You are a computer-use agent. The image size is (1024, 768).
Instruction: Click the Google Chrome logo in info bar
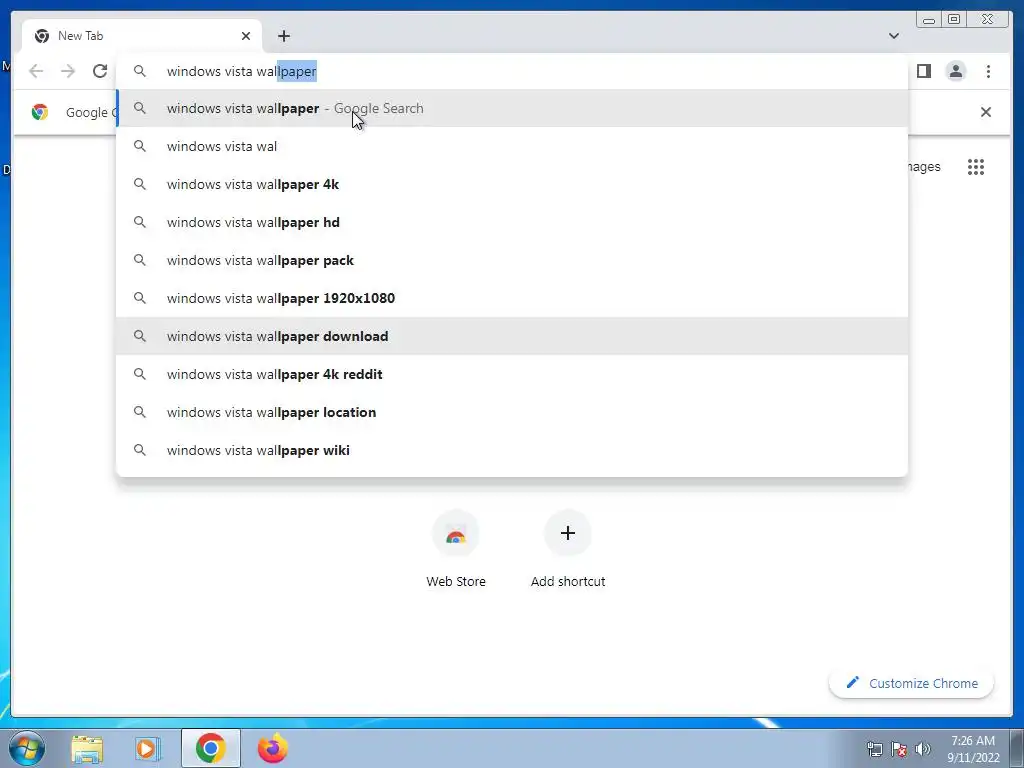click(x=40, y=112)
